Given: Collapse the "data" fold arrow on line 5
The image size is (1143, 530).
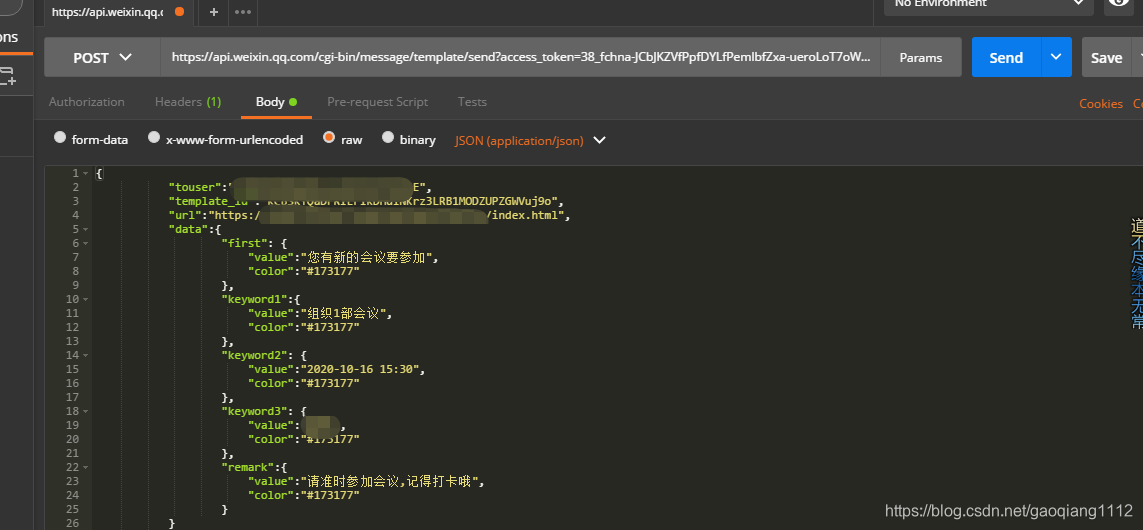Looking at the screenshot, I should click(x=86, y=230).
